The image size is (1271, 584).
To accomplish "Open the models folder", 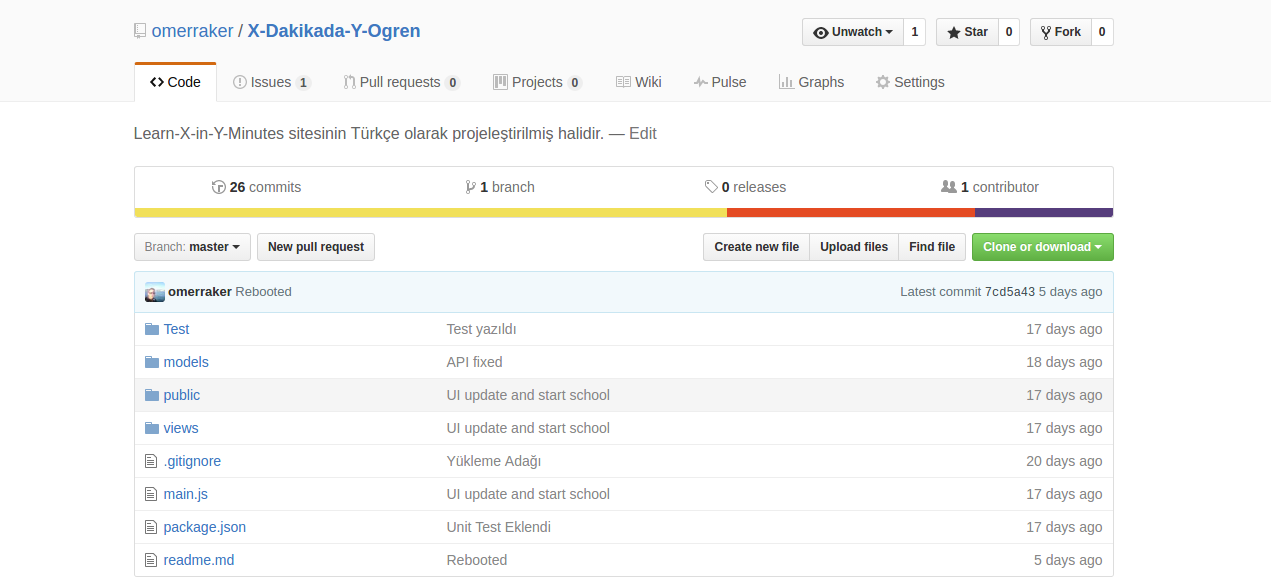I will [x=186, y=362].
